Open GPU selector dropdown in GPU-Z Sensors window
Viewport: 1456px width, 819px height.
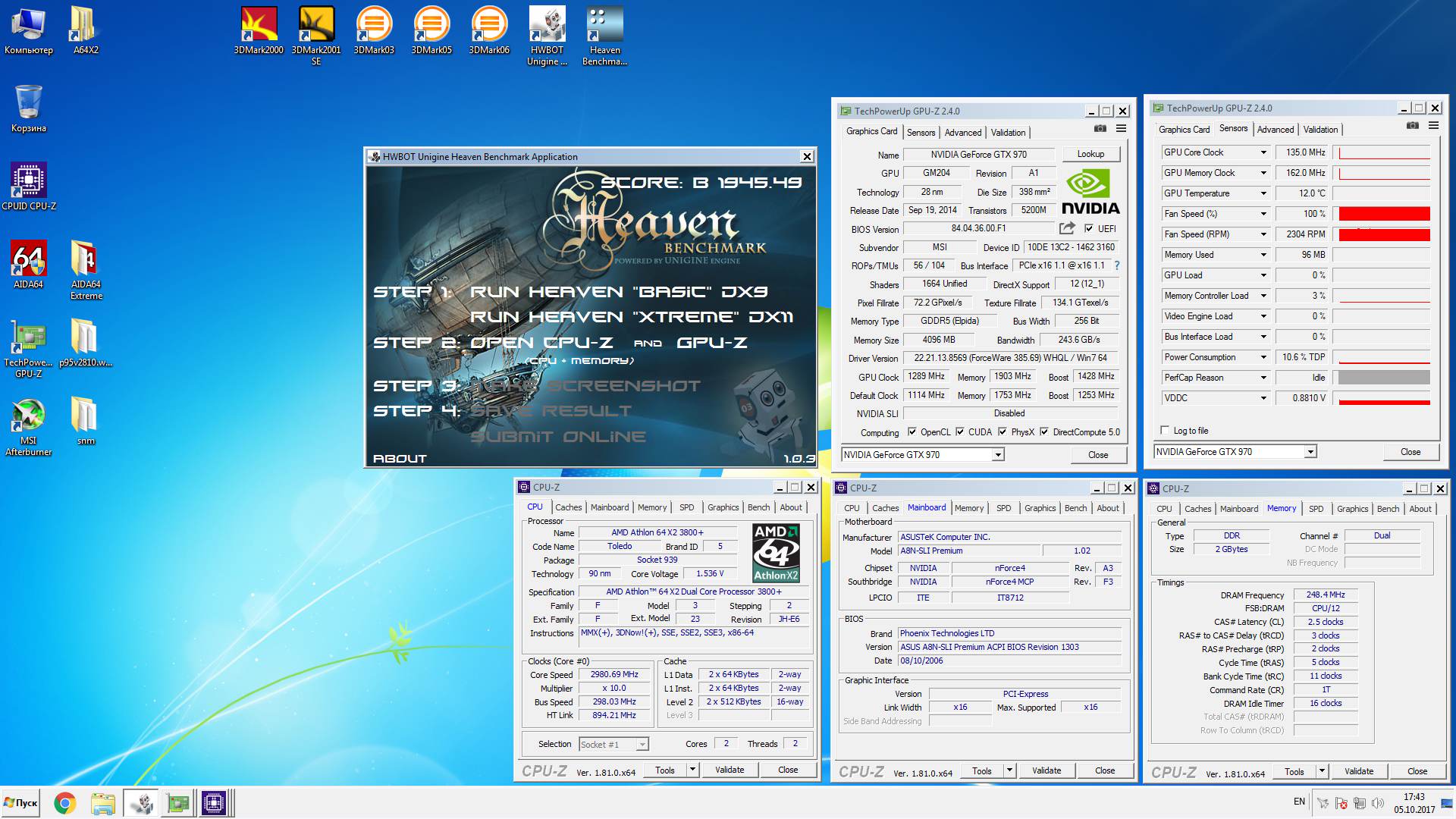[1310, 452]
